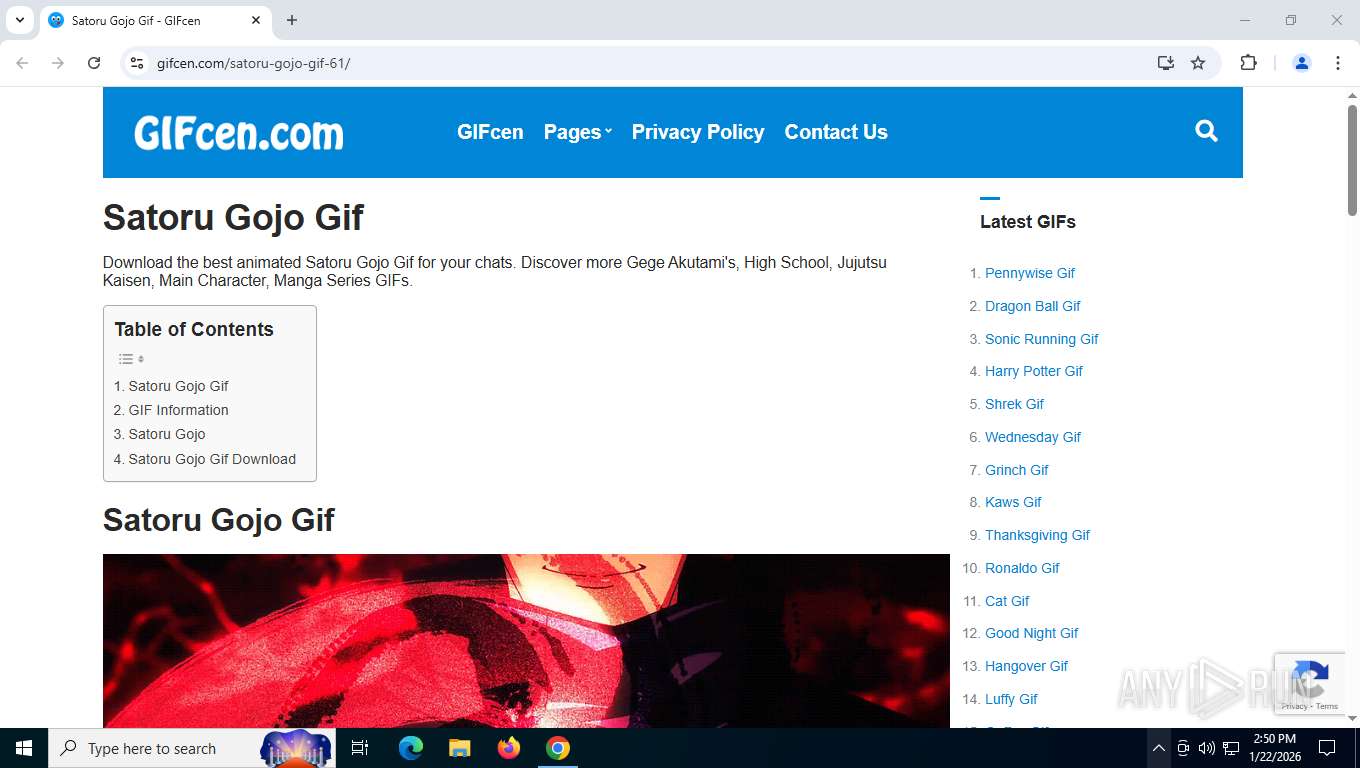Open the Chrome profile icon
Screen dimensions: 1360x768
tap(1302, 63)
